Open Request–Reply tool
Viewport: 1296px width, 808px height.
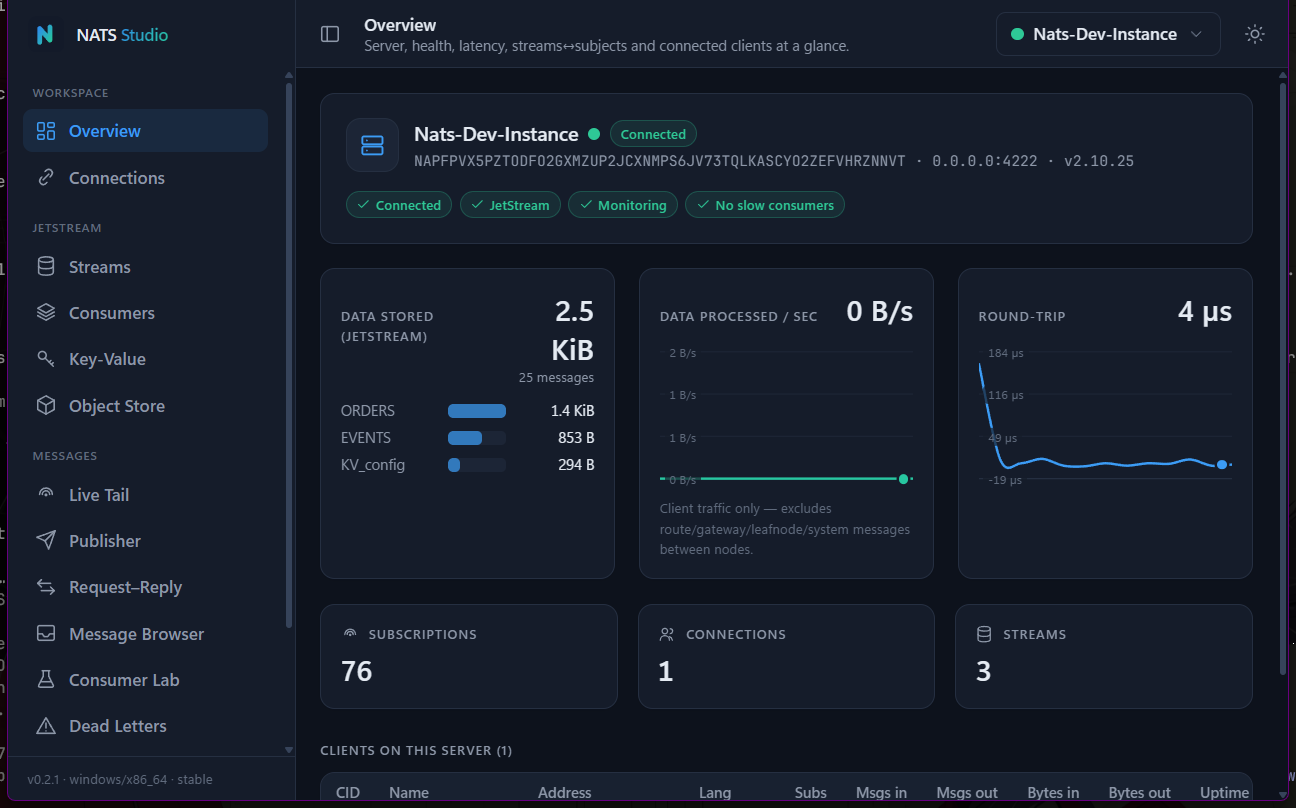click(145, 587)
